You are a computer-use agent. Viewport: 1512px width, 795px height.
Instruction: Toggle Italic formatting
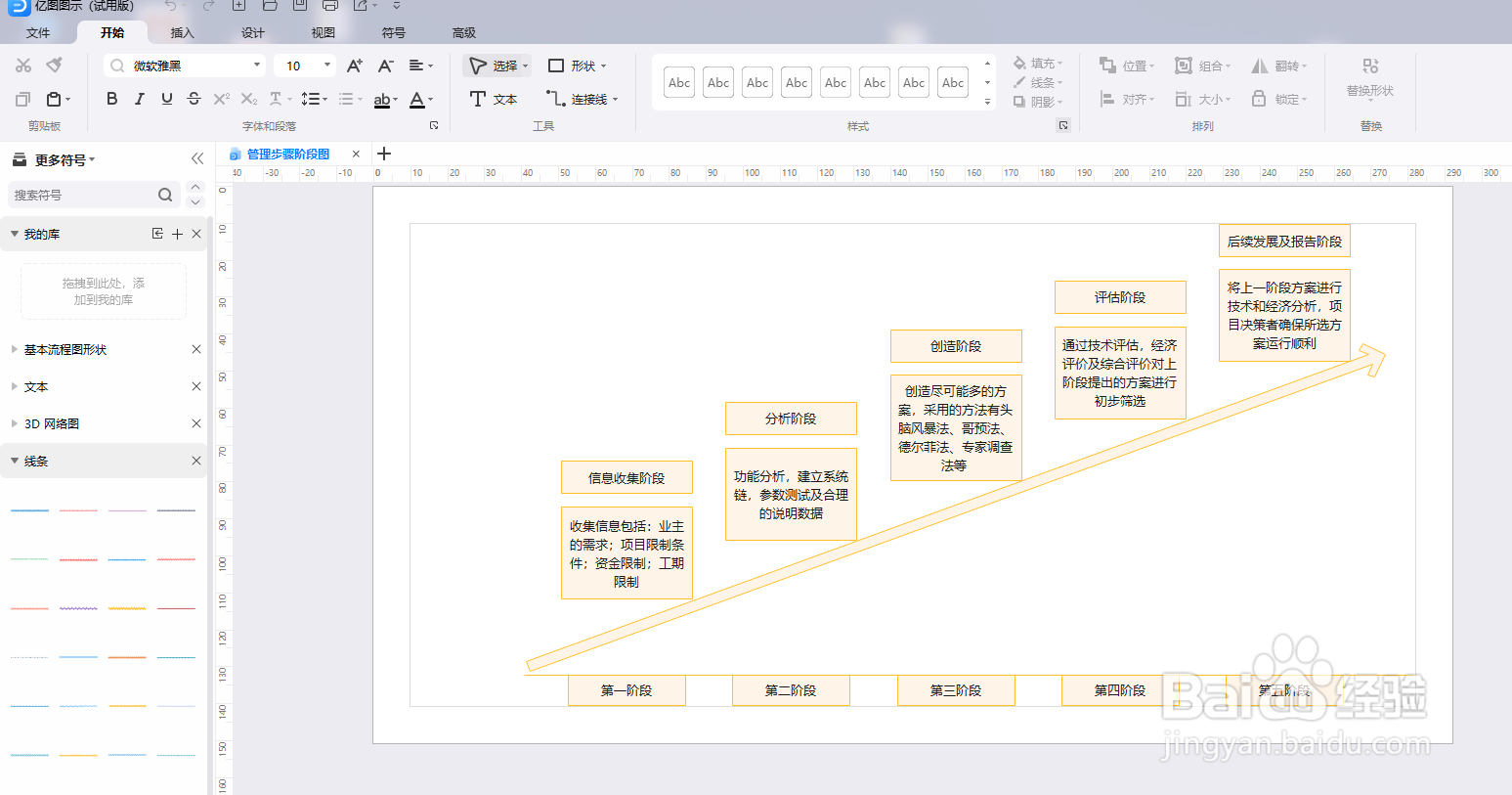tap(140, 99)
